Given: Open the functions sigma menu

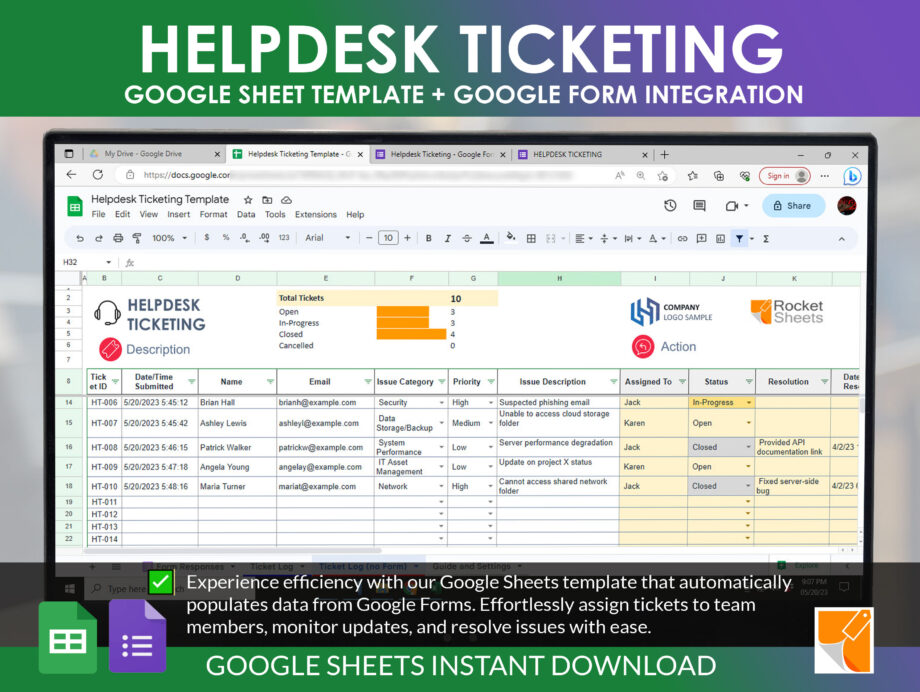Looking at the screenshot, I should (766, 238).
